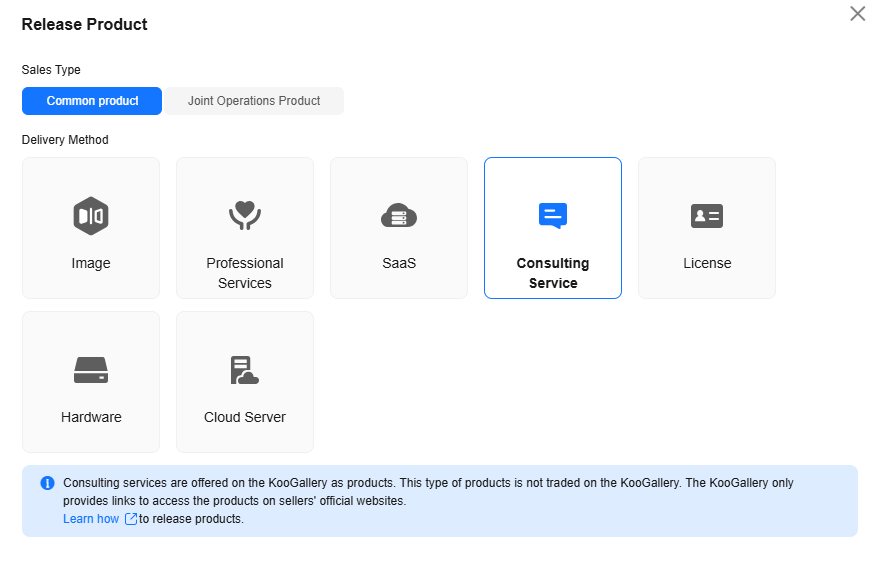
Task: Choose the License label option
Action: pyautogui.click(x=707, y=263)
